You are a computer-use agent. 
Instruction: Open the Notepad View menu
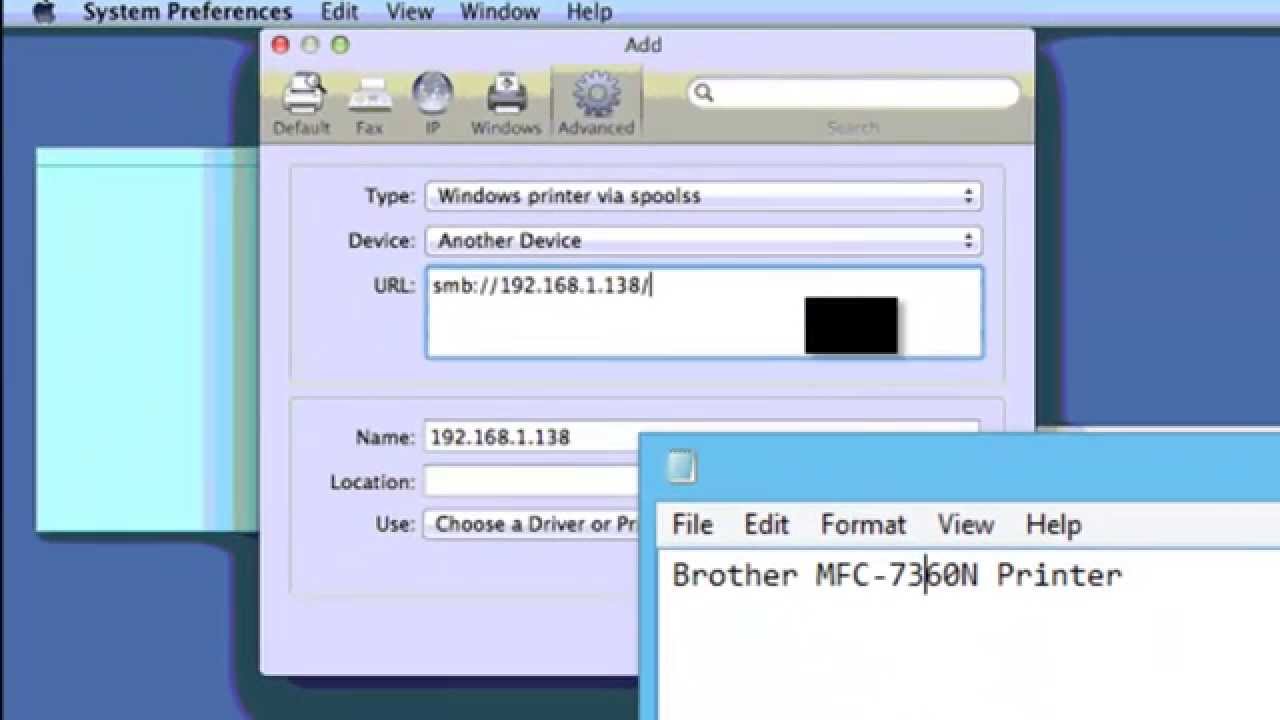click(x=965, y=525)
